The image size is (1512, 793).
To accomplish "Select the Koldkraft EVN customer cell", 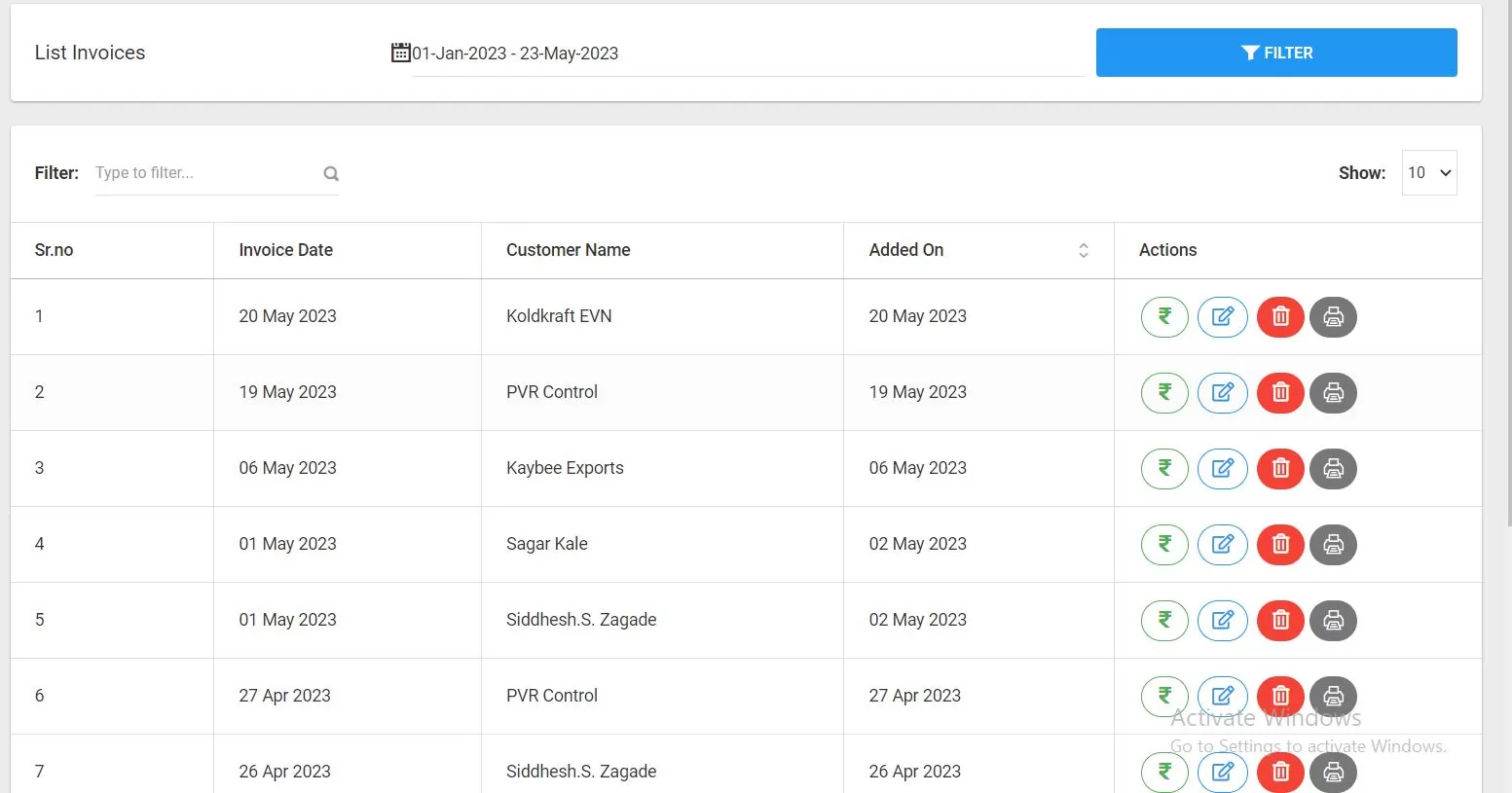I will 662,316.
